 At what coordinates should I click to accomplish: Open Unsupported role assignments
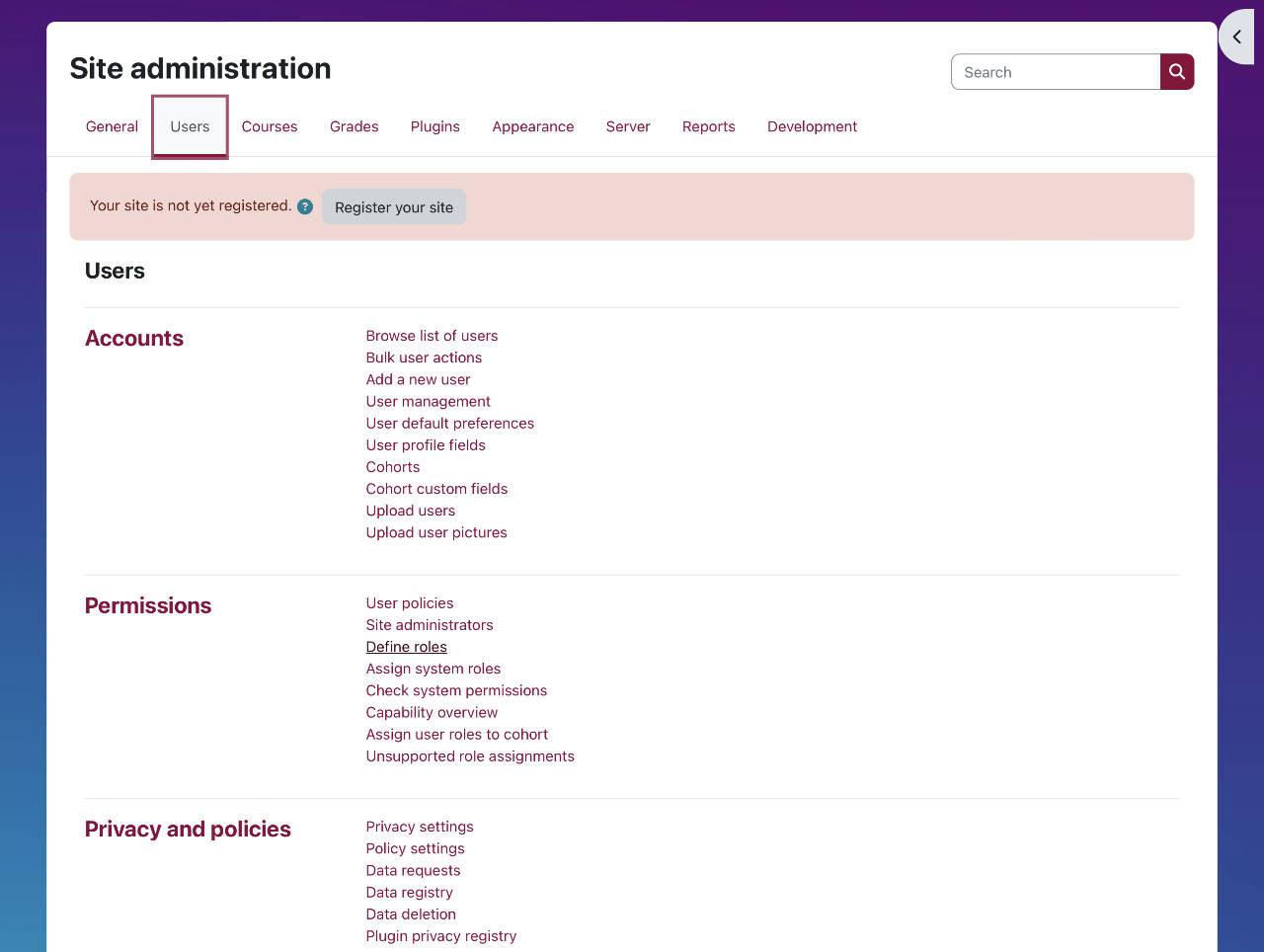point(470,756)
